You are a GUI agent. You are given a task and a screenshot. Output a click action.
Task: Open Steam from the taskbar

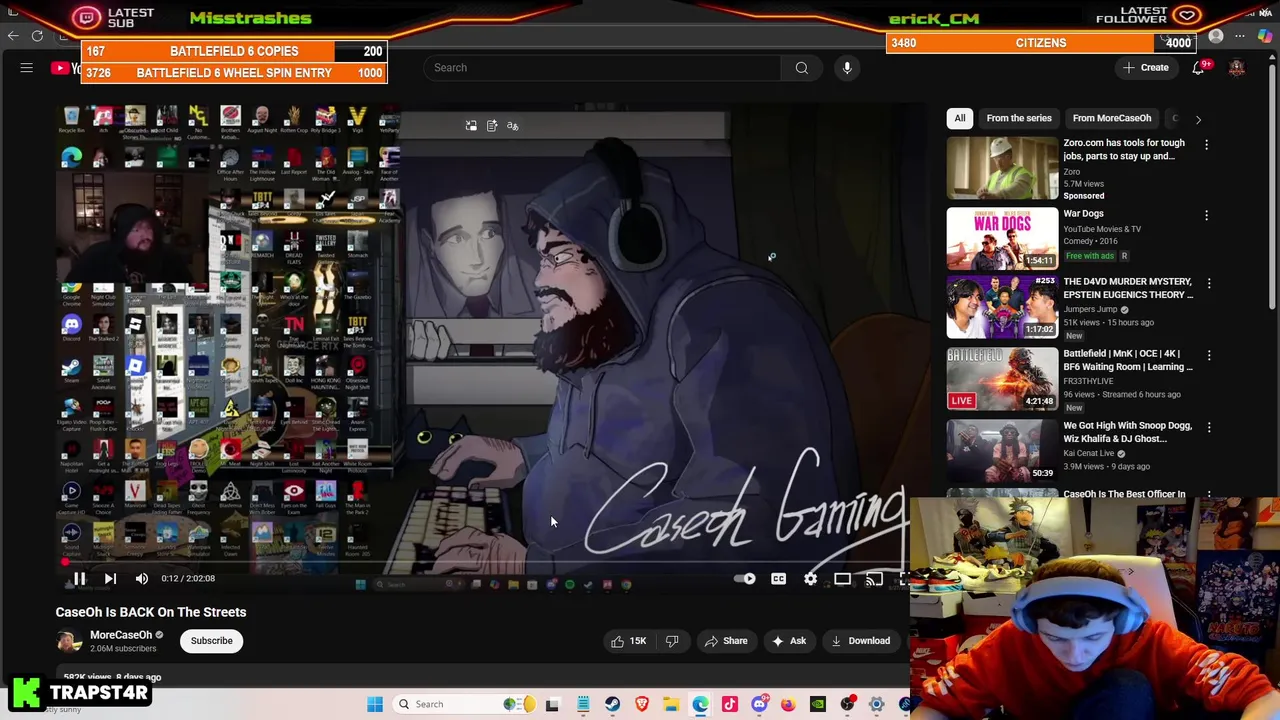[x=612, y=704]
